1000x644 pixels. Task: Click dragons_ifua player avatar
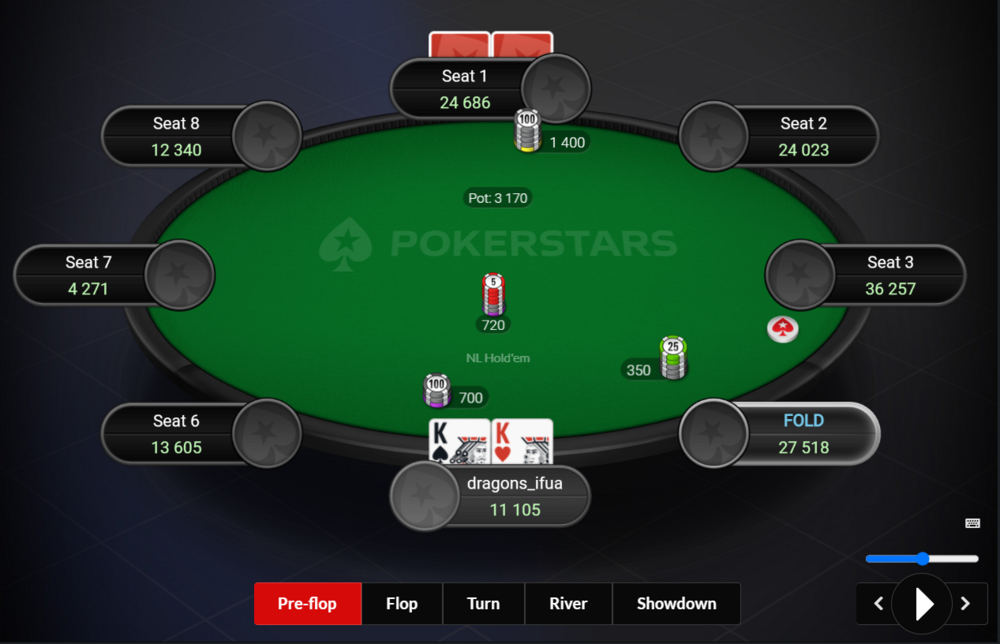tap(424, 496)
